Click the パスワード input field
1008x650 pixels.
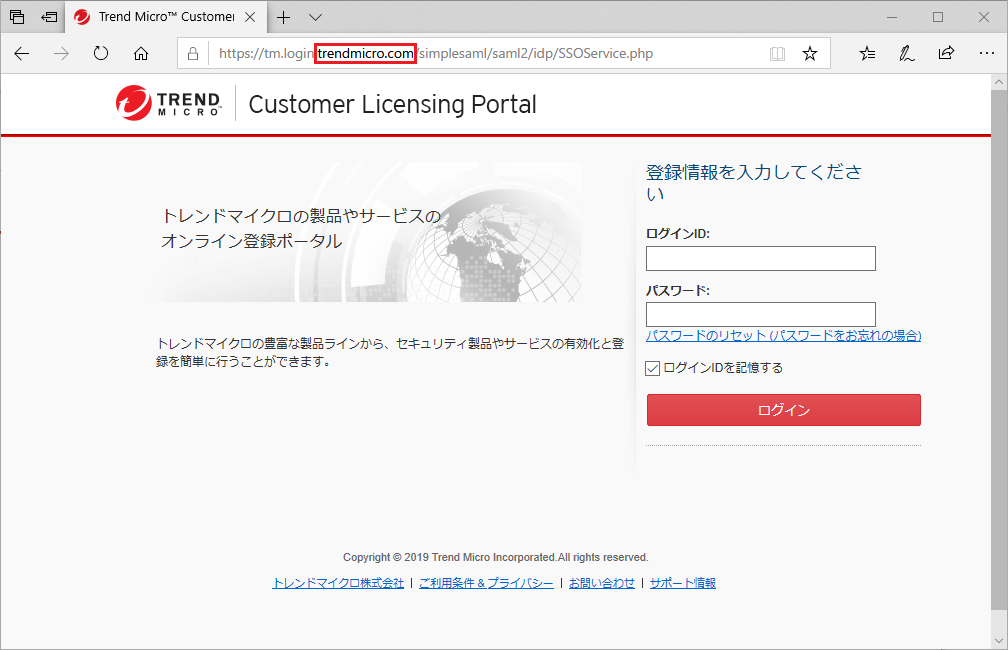(x=760, y=314)
